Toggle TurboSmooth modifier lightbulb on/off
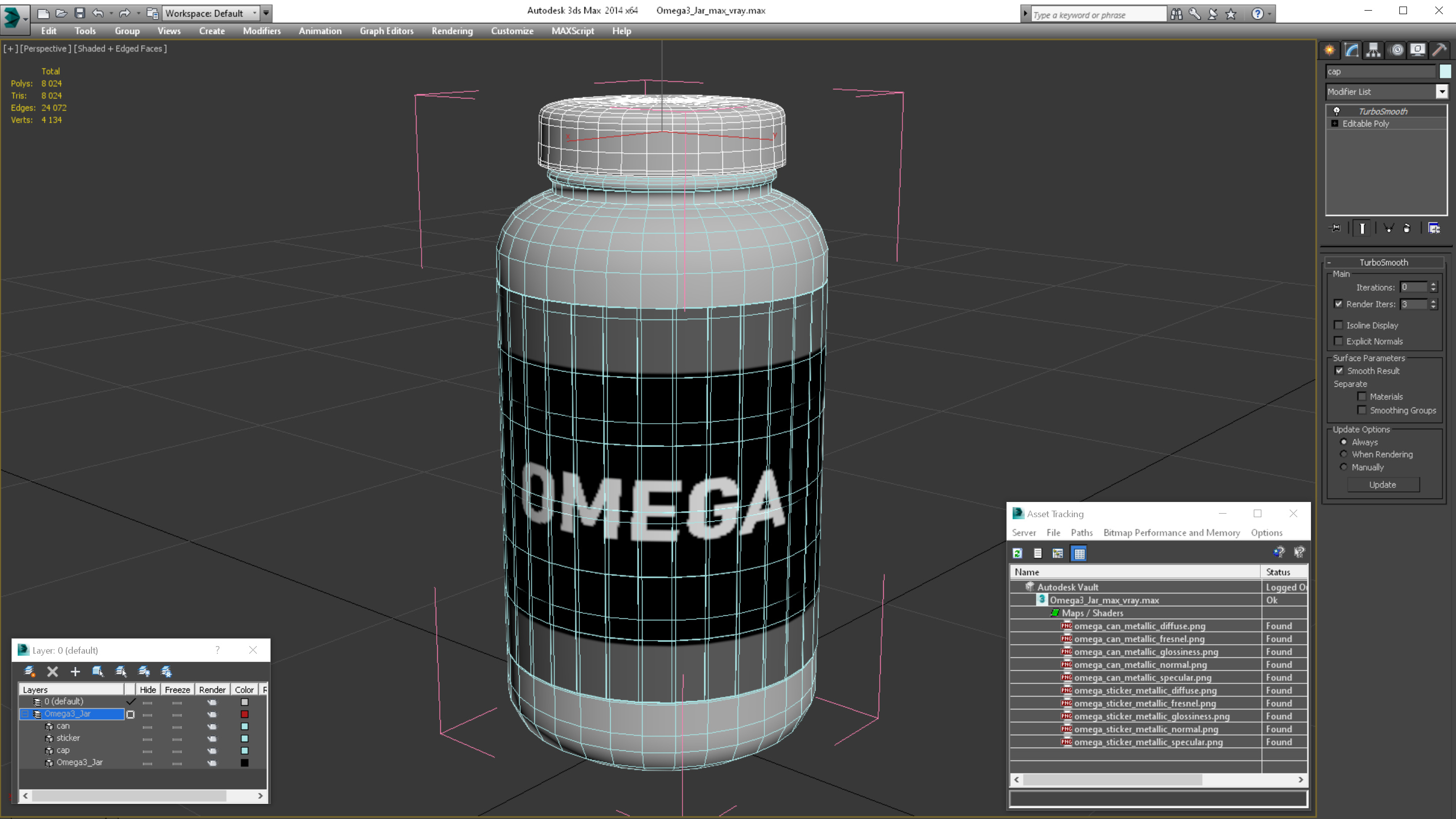1456x819 pixels. click(x=1337, y=111)
